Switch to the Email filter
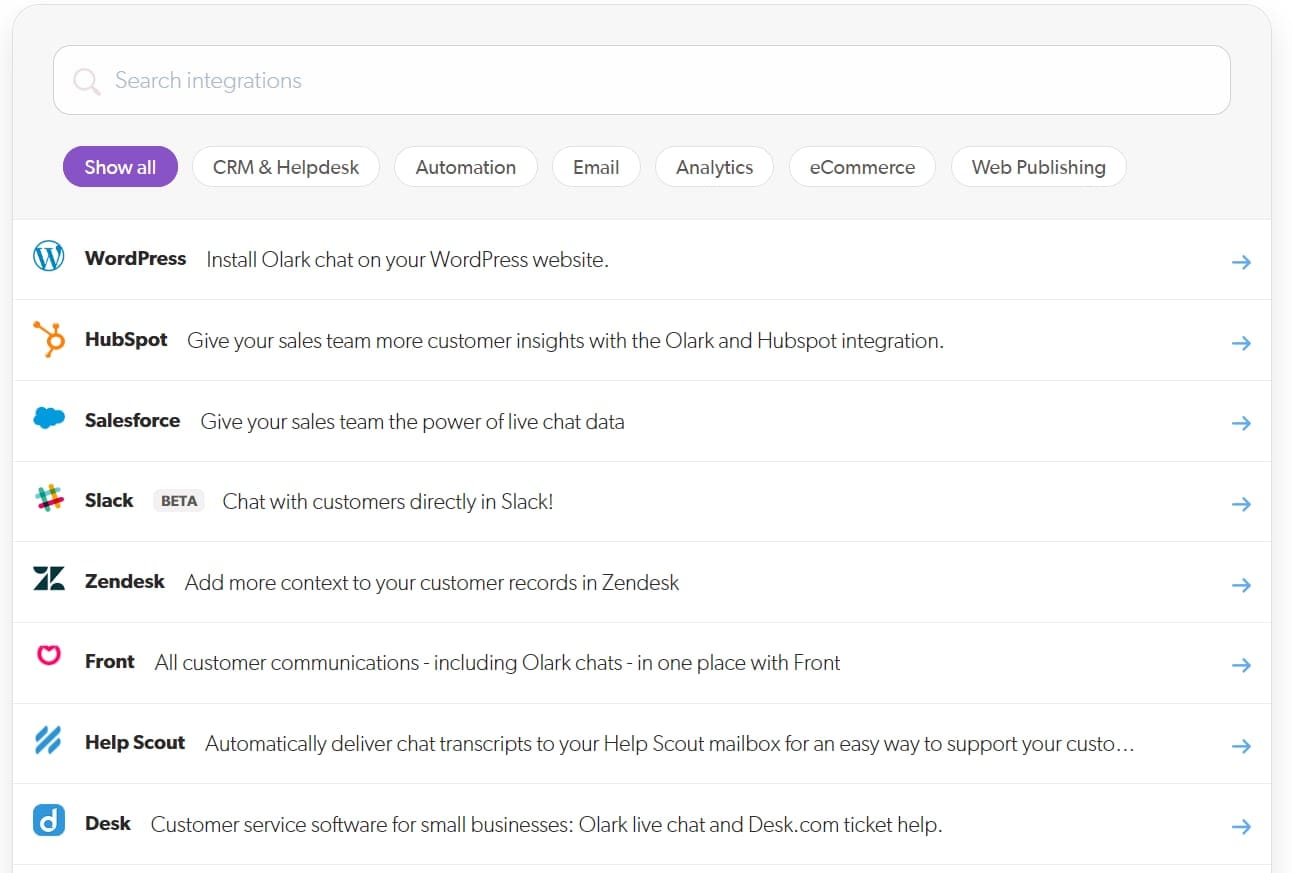The width and height of the screenshot is (1292, 873). (x=596, y=167)
